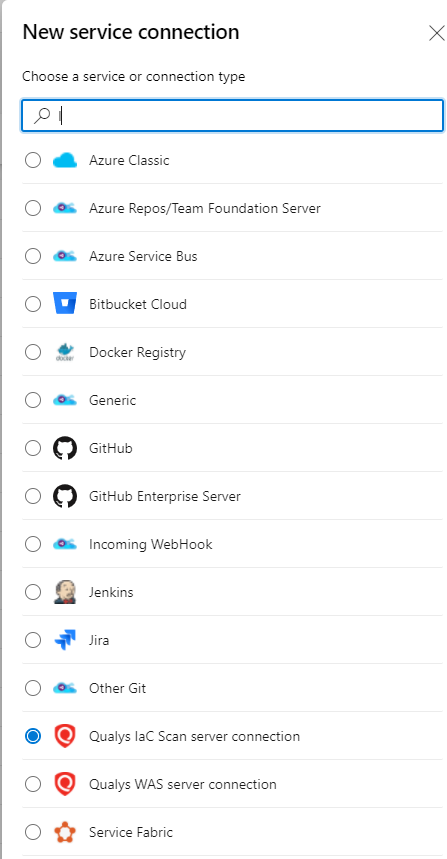
Task: Close the New service connection panel
Action: (x=437, y=33)
